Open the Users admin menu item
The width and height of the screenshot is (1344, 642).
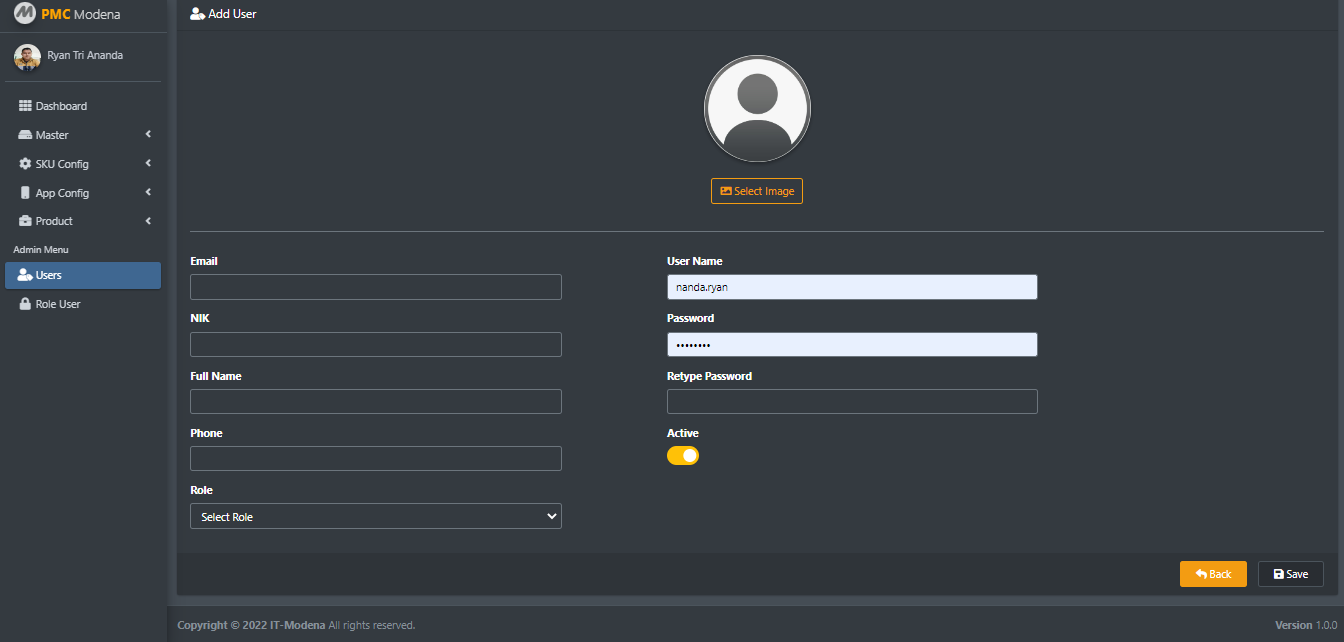82,275
